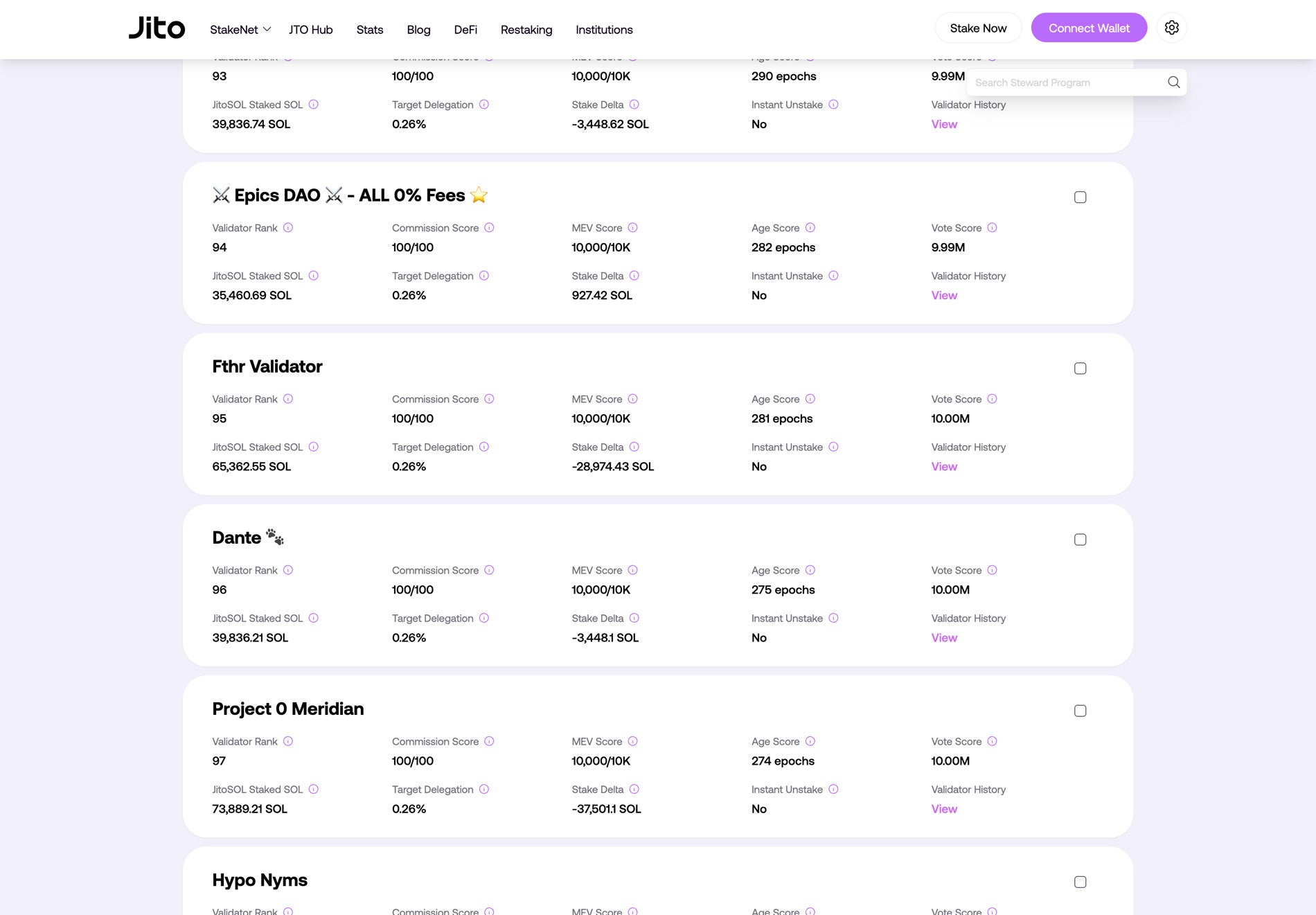View Dante's validator history
This screenshot has width=1316, height=915.
pyautogui.click(x=943, y=638)
